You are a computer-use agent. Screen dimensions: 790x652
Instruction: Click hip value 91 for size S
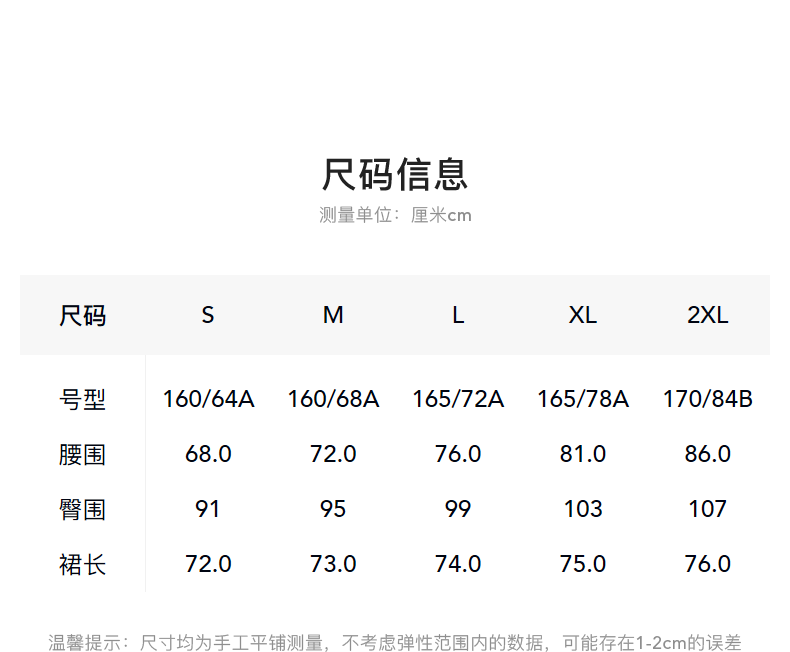(208, 509)
